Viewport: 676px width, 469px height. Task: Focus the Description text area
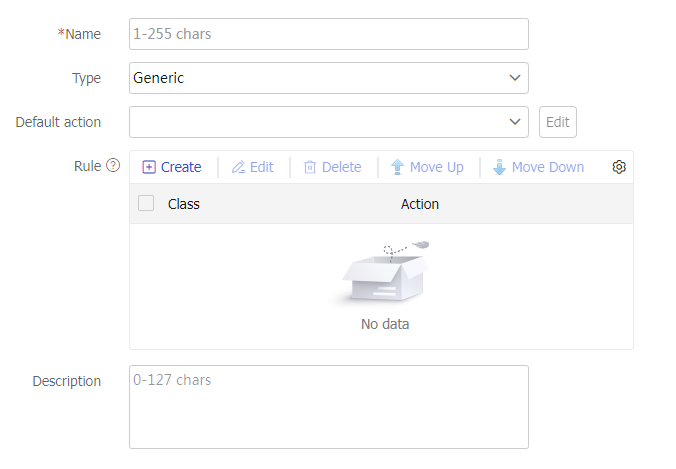pyautogui.click(x=328, y=406)
